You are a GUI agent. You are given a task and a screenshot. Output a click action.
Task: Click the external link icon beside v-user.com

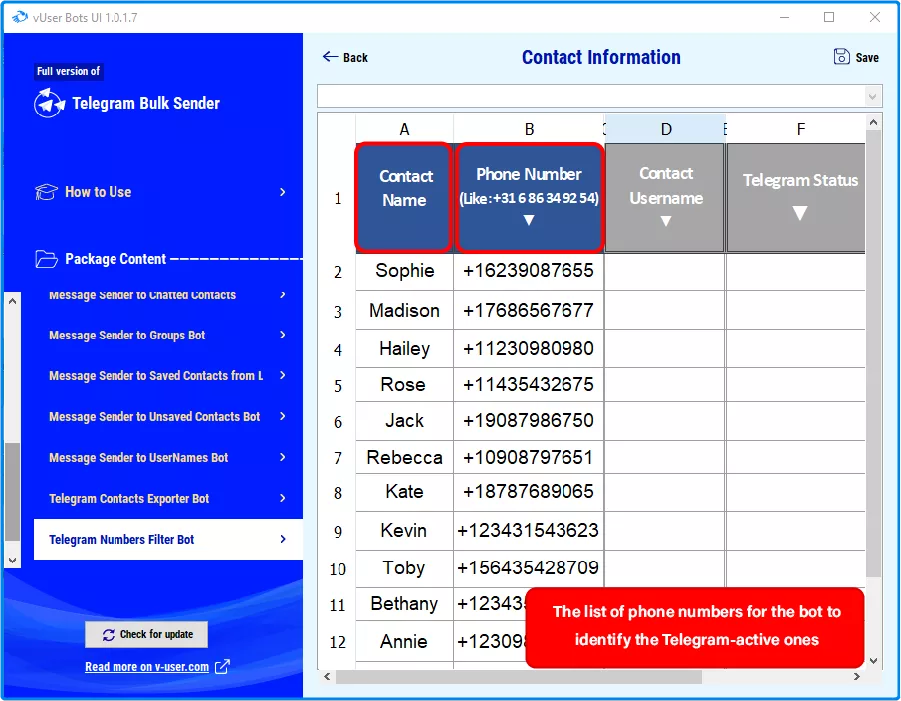[x=222, y=667]
